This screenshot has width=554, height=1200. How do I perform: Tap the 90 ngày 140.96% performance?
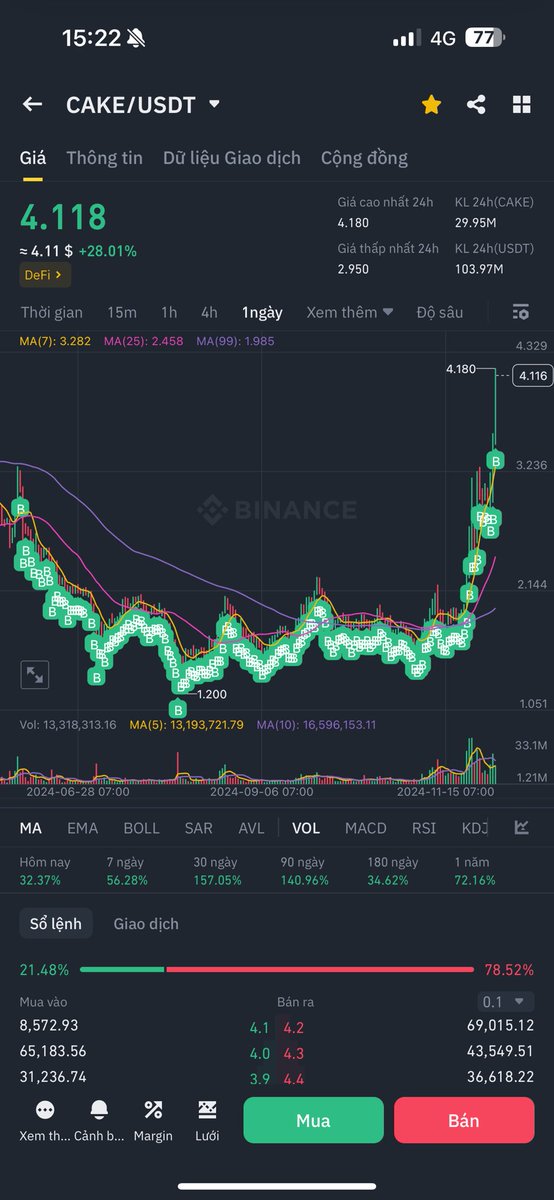point(304,871)
